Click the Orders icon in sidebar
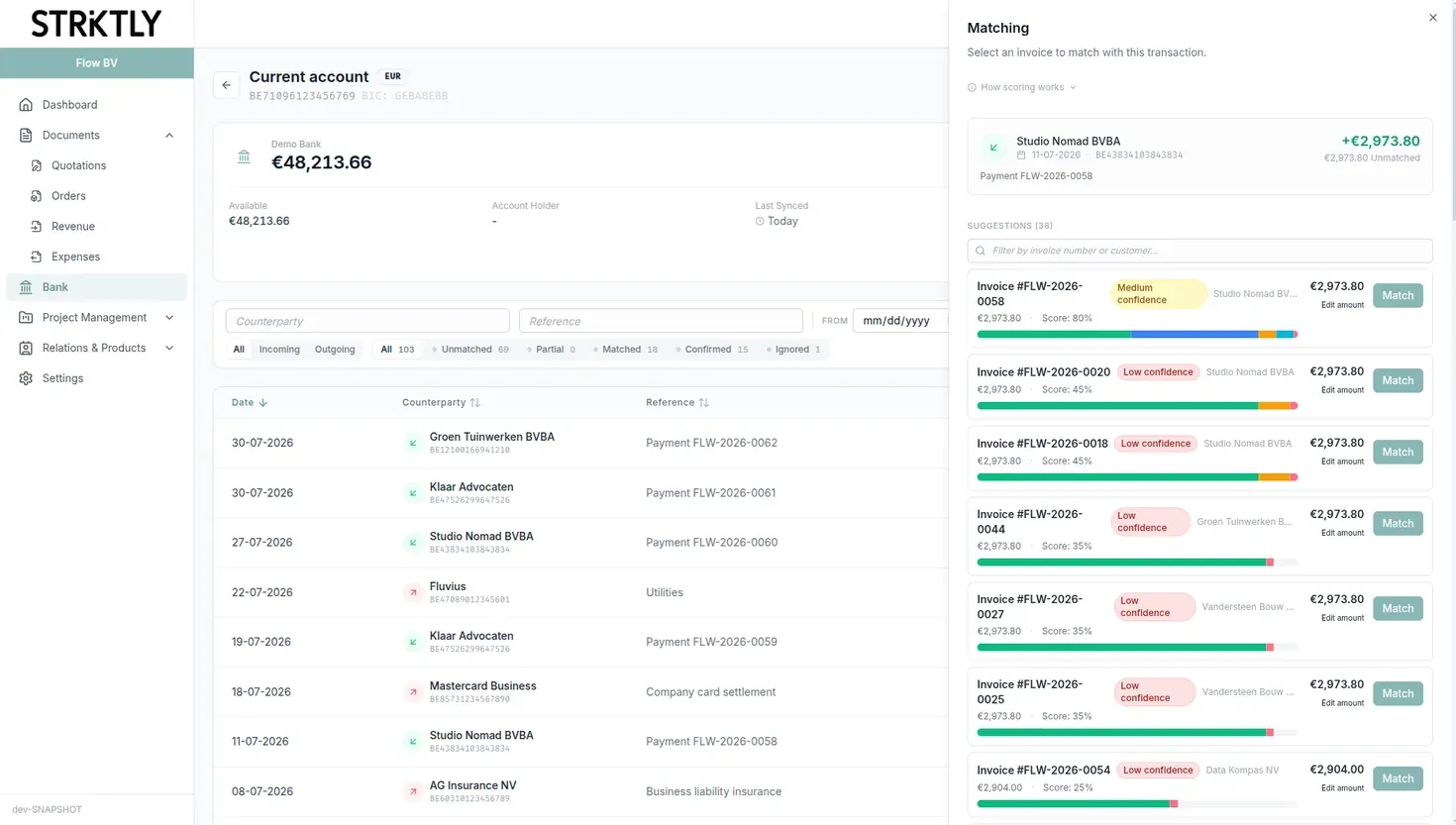 [x=37, y=196]
